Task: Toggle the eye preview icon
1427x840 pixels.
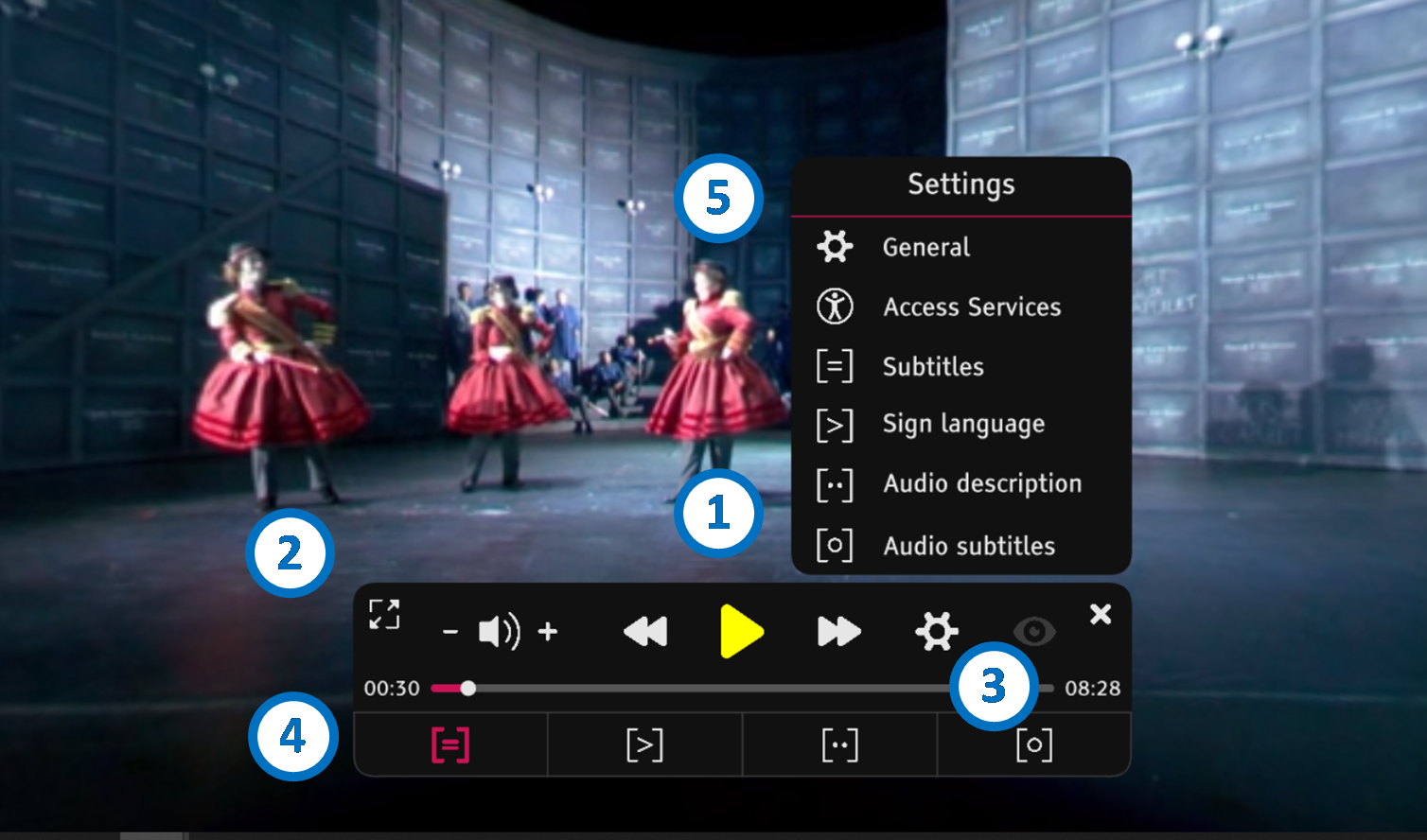Action: (x=1033, y=631)
